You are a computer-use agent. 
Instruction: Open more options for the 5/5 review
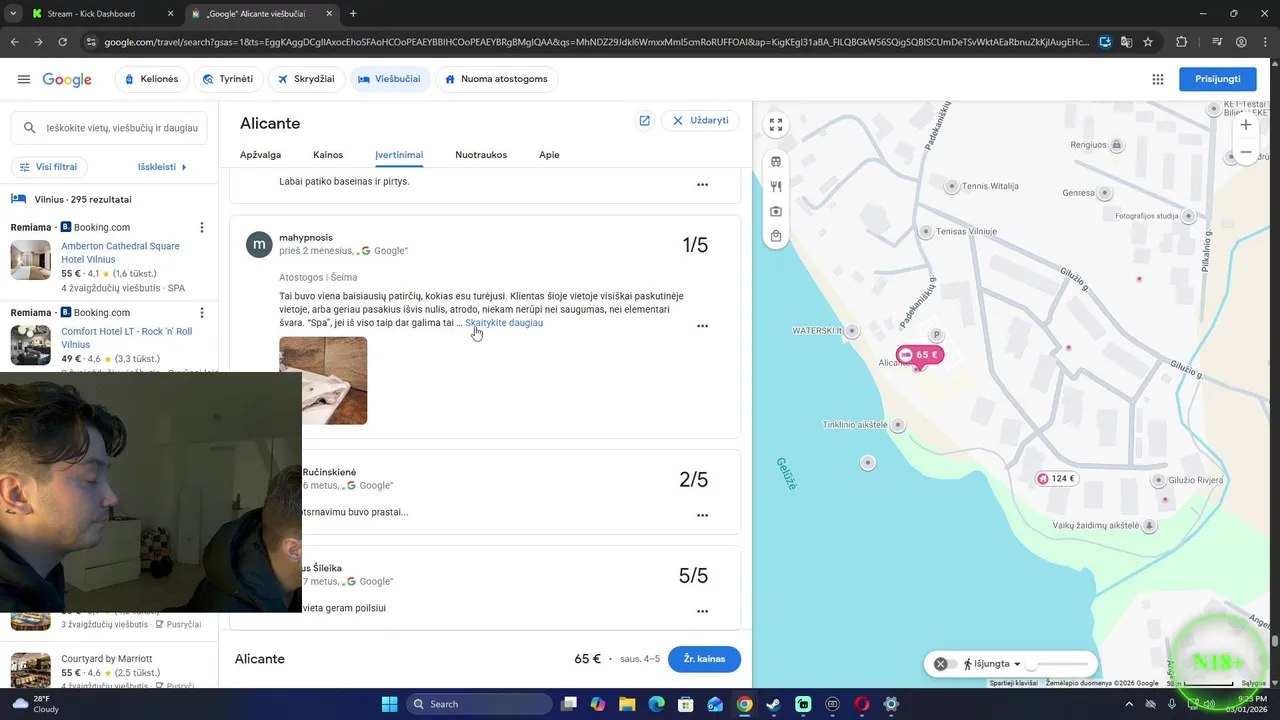point(702,611)
